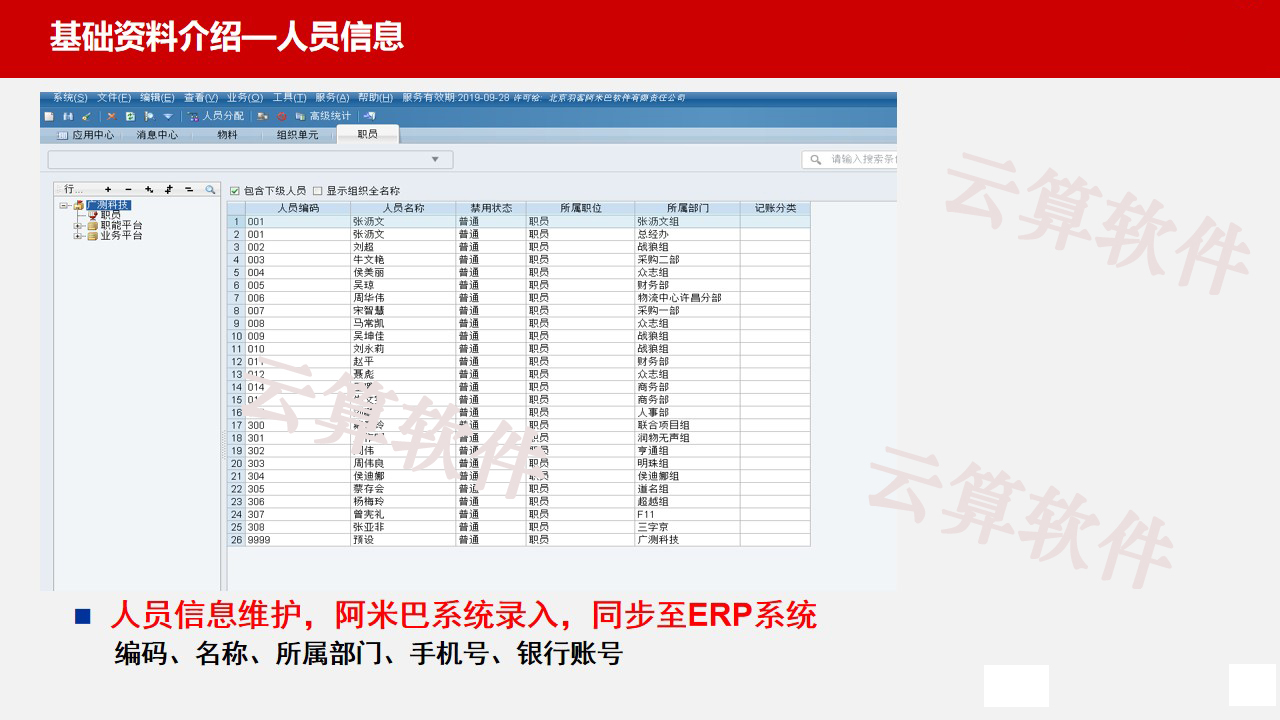Click the red X delete icon

tap(111, 116)
